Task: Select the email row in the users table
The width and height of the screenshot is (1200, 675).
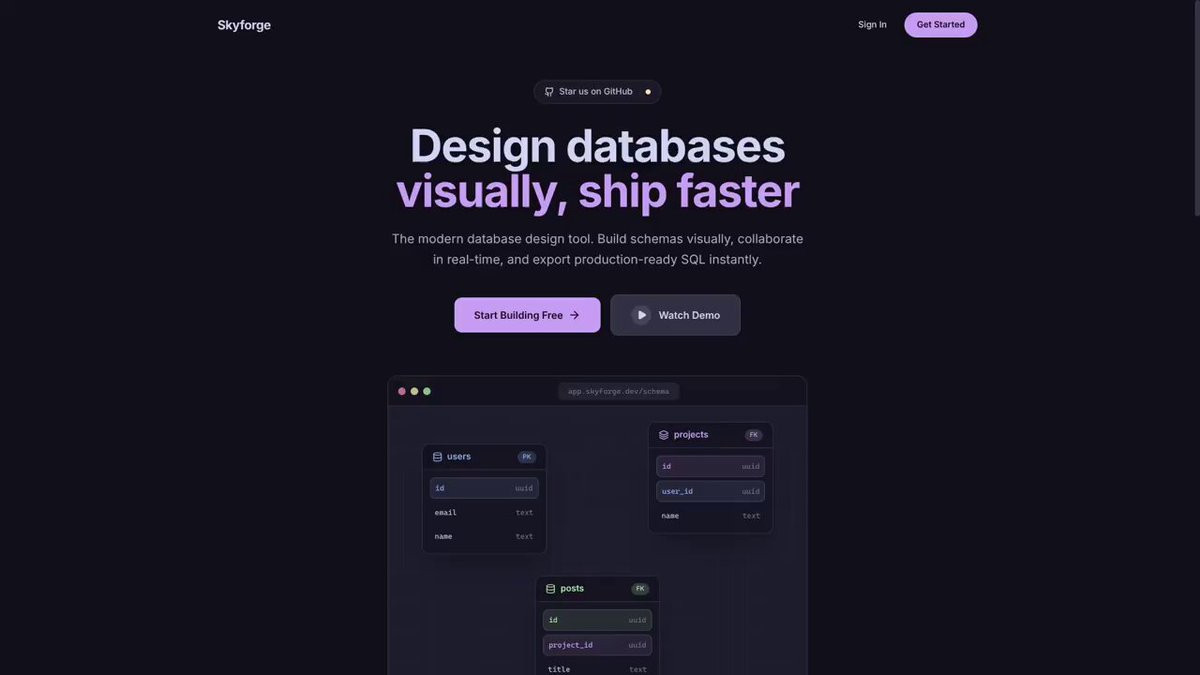Action: coord(484,513)
